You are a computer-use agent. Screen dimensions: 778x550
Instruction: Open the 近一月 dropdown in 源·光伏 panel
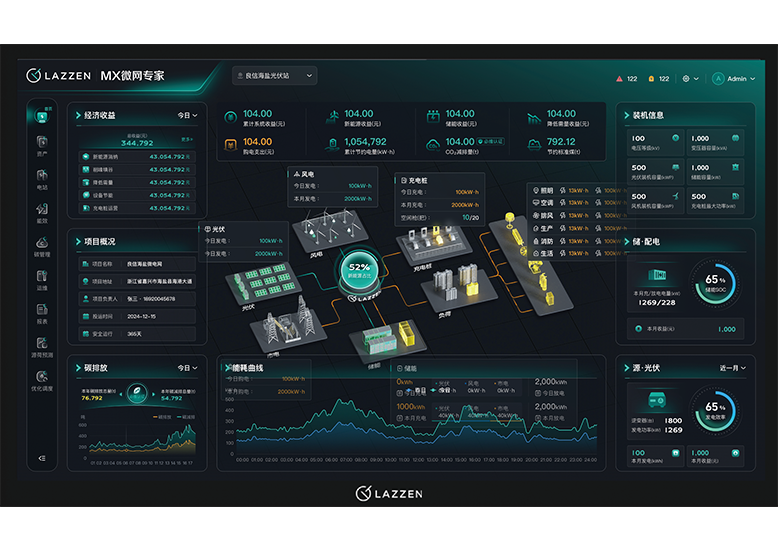733,368
